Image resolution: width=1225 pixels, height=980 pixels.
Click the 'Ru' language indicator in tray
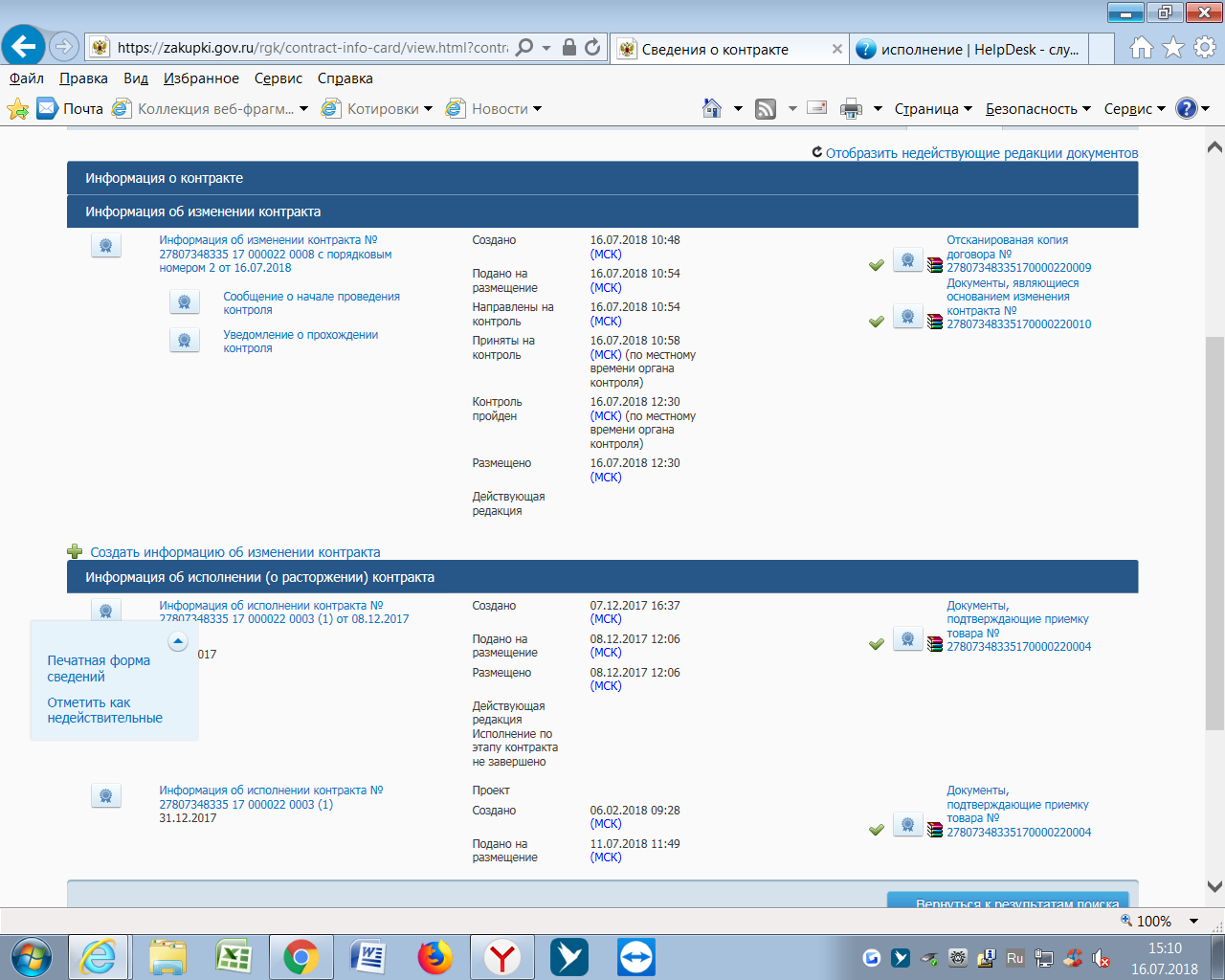[1015, 958]
